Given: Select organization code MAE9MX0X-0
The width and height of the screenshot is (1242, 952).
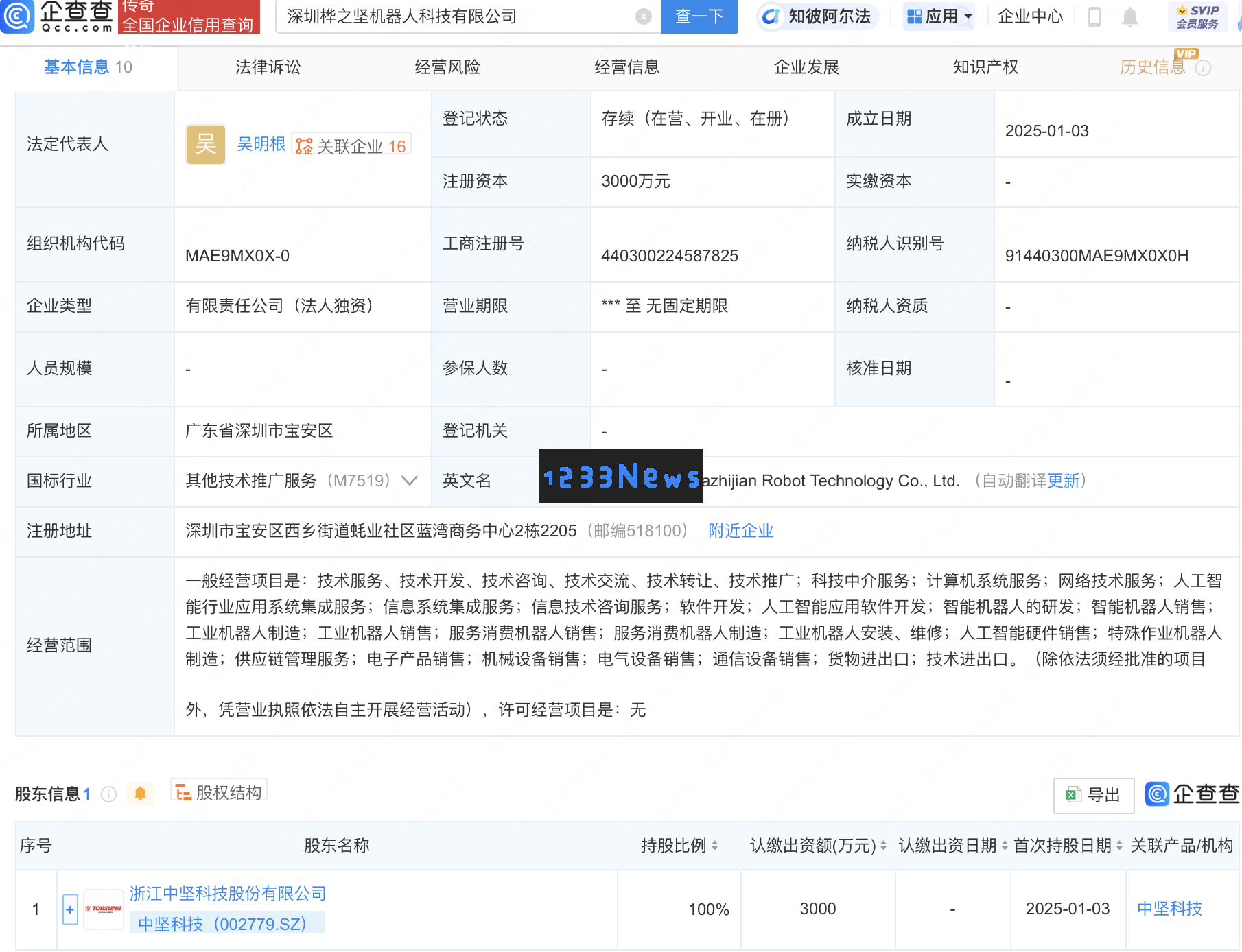Looking at the screenshot, I should tap(237, 256).
